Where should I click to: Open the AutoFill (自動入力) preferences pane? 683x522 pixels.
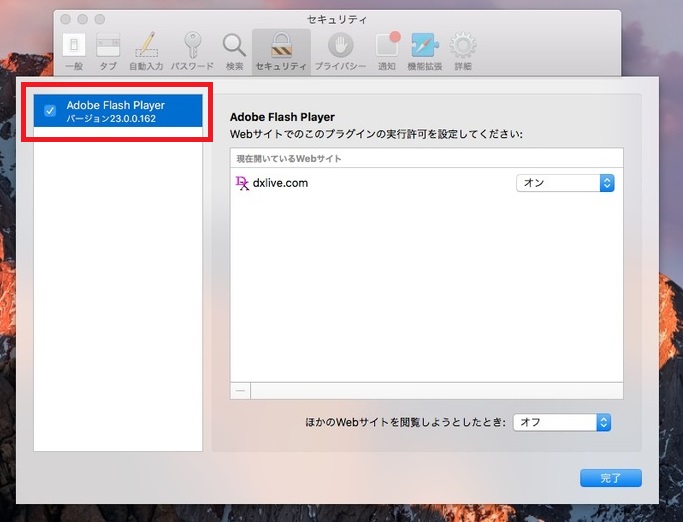146,52
